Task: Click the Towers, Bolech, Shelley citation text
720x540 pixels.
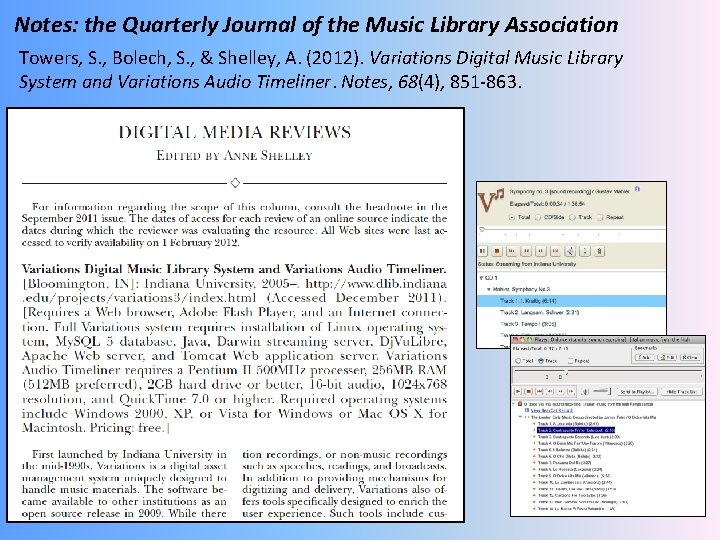Action: [x=321, y=69]
